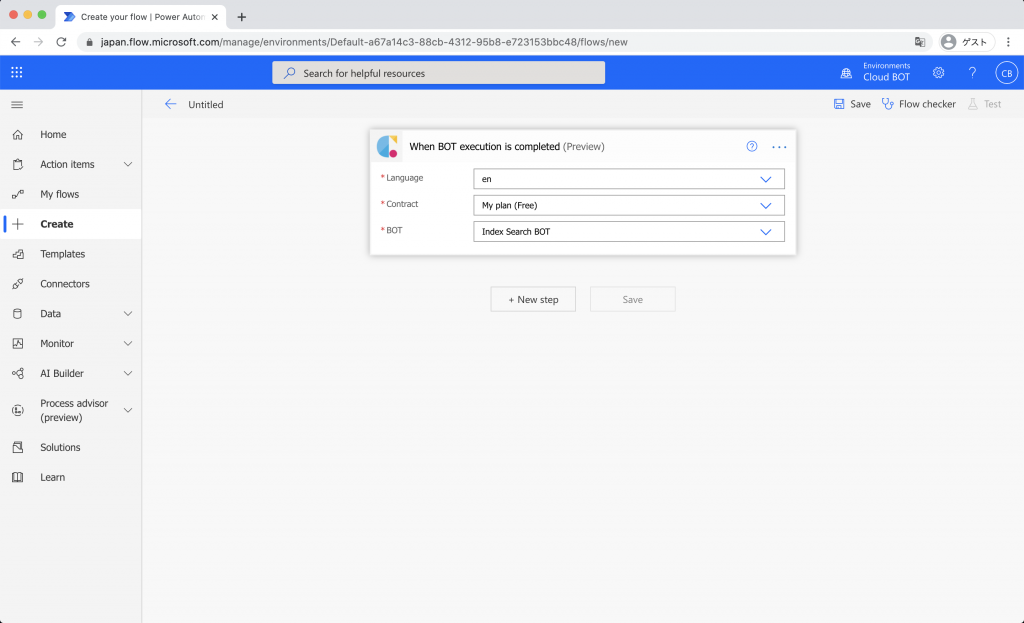The height and width of the screenshot is (623, 1024).
Task: Click the Templates icon
Action: click(18, 254)
